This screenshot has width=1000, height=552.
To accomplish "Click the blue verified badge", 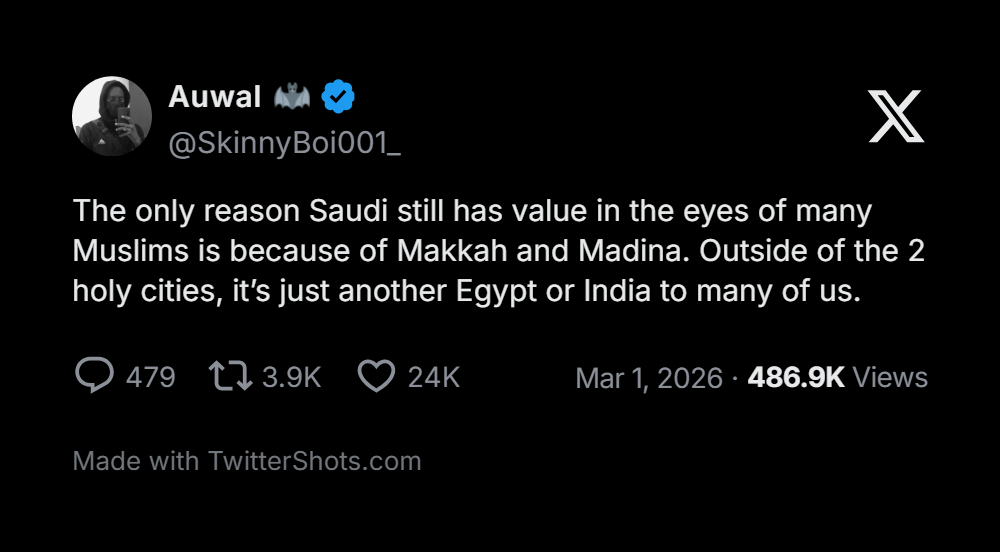I will [339, 97].
